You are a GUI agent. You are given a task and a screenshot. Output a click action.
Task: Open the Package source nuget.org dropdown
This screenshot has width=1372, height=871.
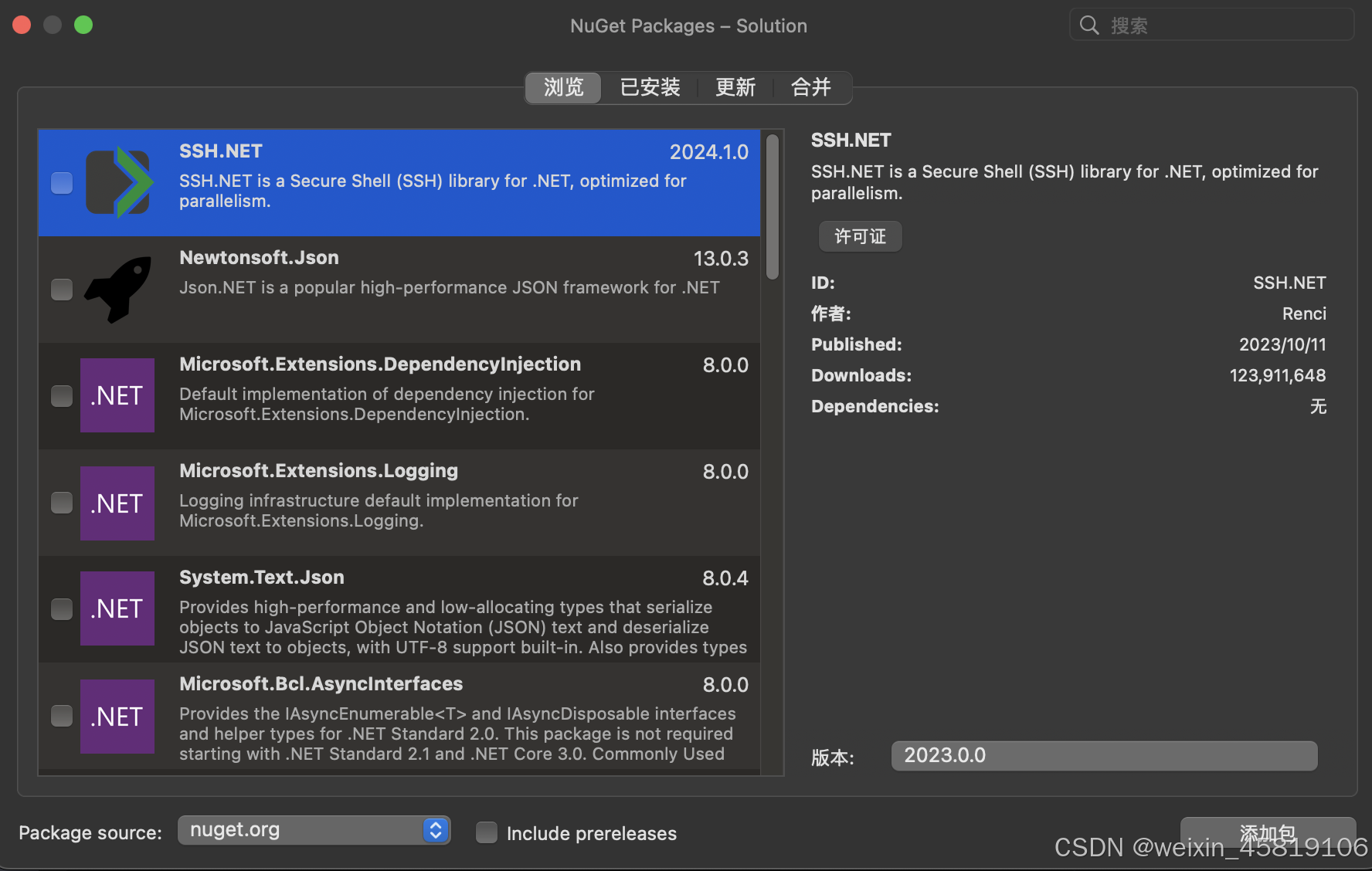point(314,830)
